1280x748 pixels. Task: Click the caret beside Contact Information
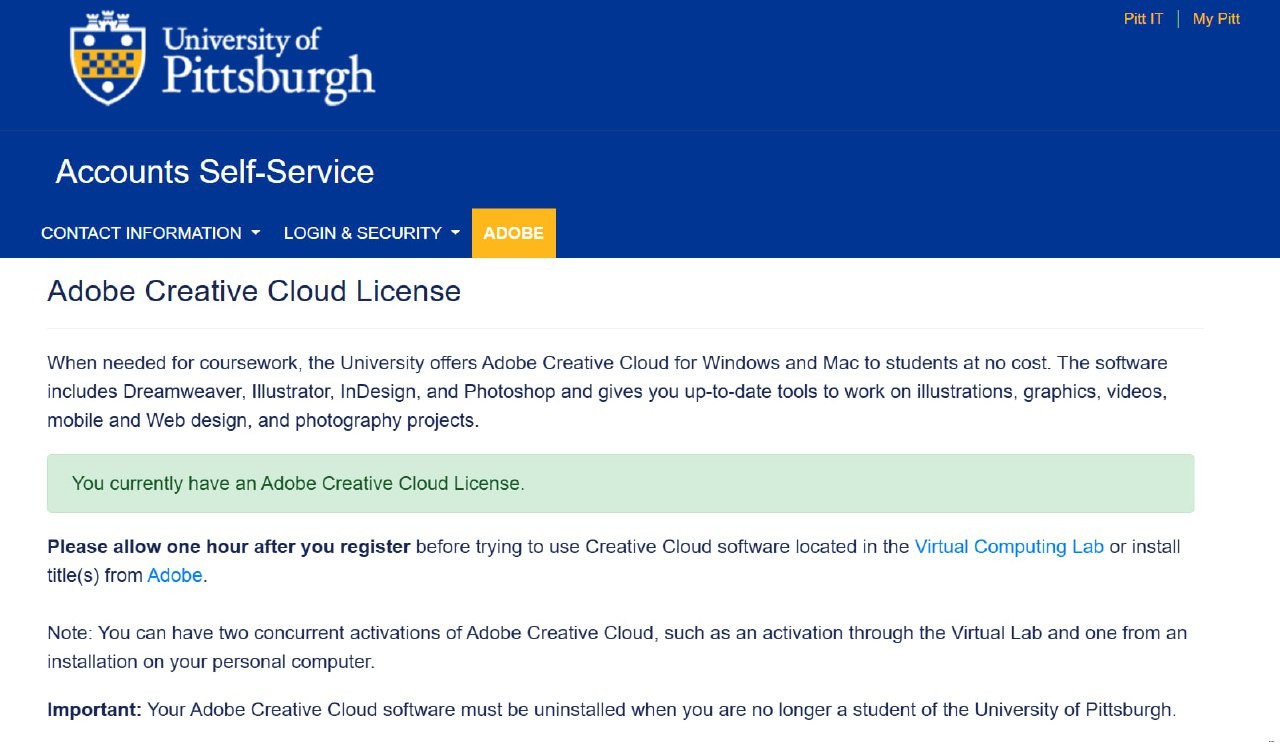tap(255, 233)
